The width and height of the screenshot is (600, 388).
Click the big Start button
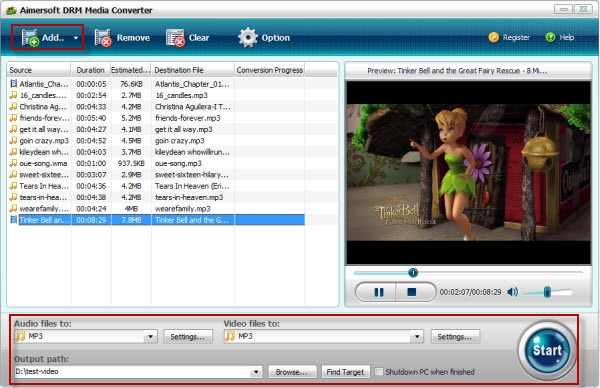coord(547,350)
